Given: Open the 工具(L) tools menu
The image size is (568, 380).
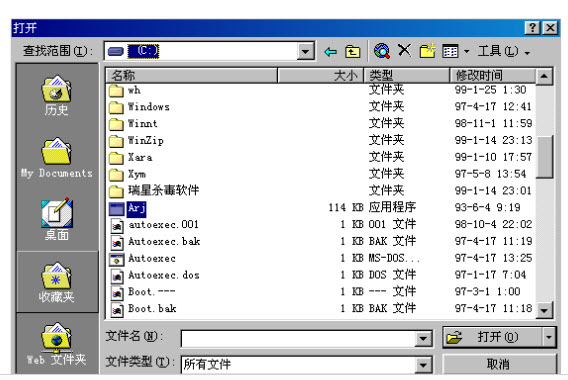Looking at the screenshot, I should coord(503,51).
